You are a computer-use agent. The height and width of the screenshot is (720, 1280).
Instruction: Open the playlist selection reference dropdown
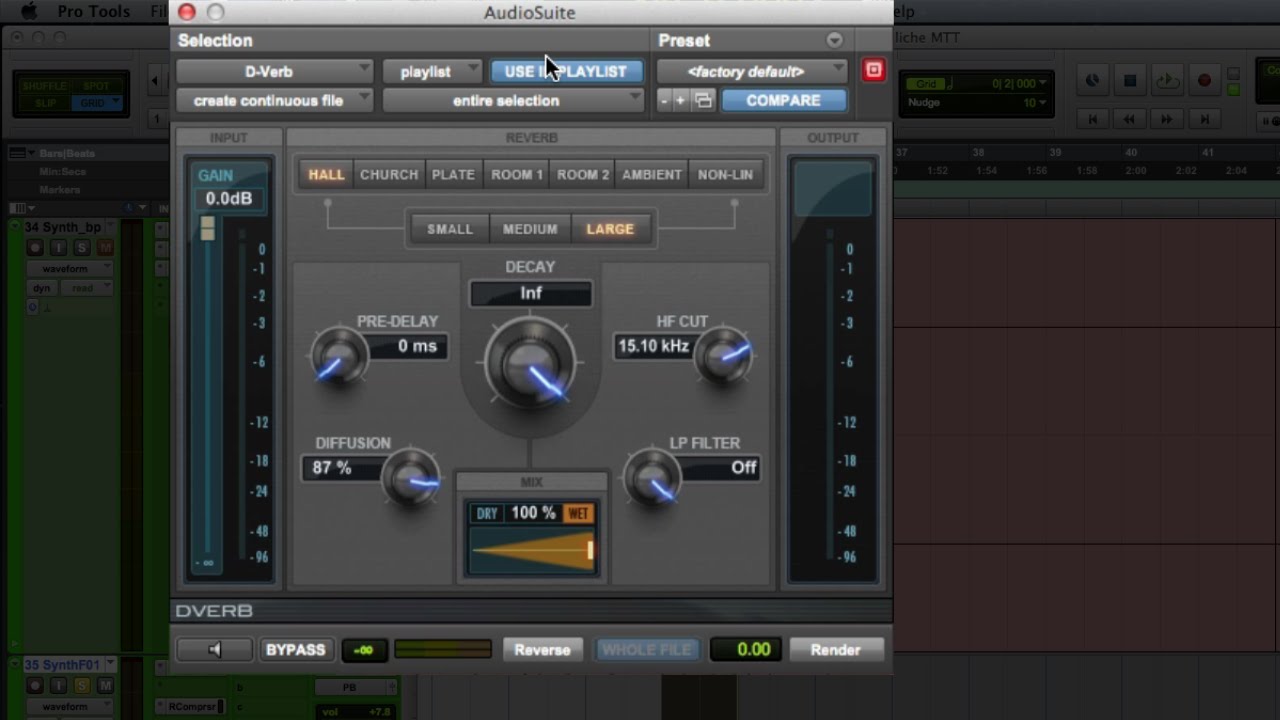pos(432,71)
